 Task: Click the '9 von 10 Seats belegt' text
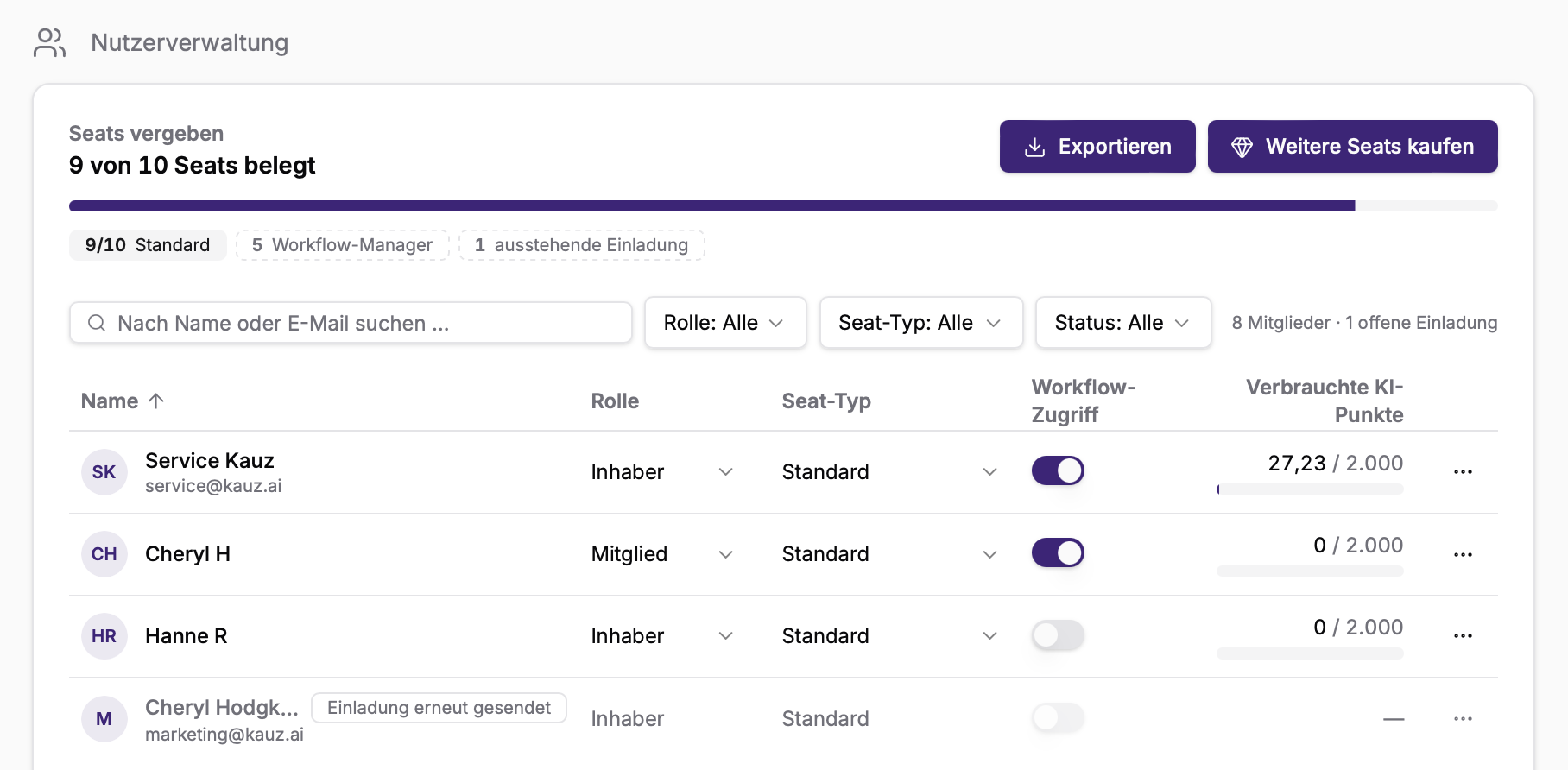click(192, 165)
